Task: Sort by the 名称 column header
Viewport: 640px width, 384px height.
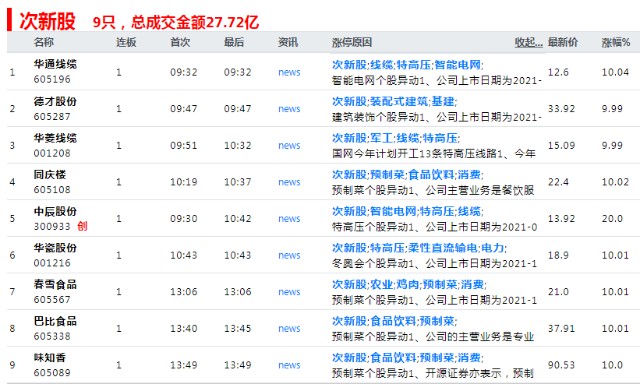Action: click(44, 42)
